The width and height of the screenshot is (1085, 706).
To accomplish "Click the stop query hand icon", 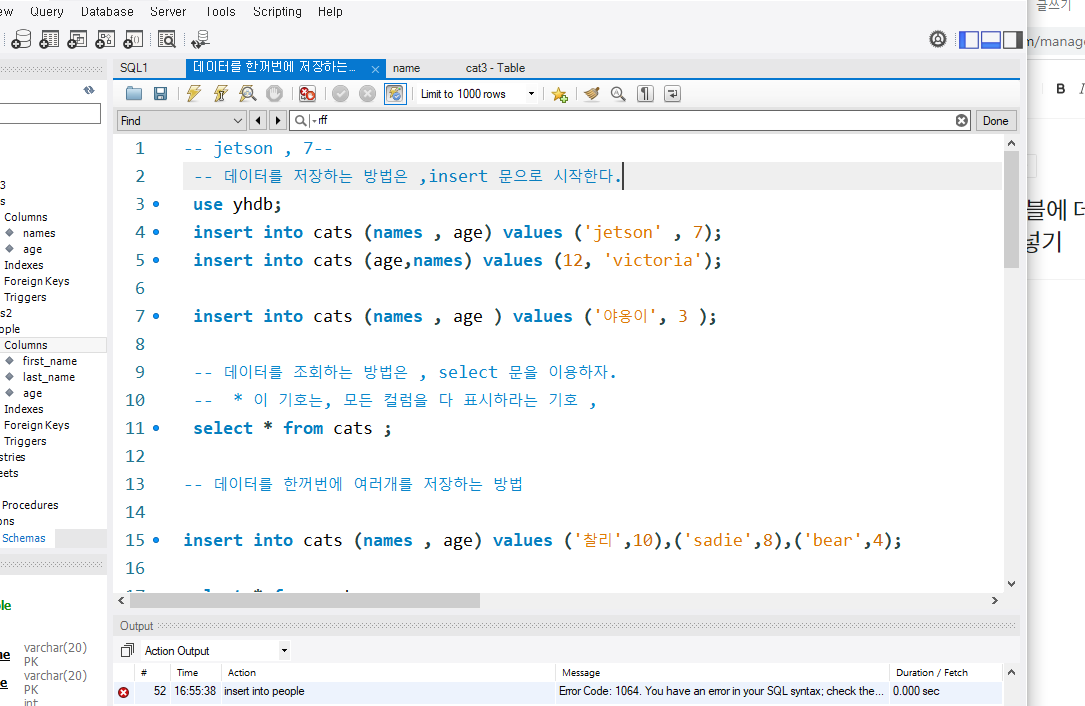I will pos(275,93).
